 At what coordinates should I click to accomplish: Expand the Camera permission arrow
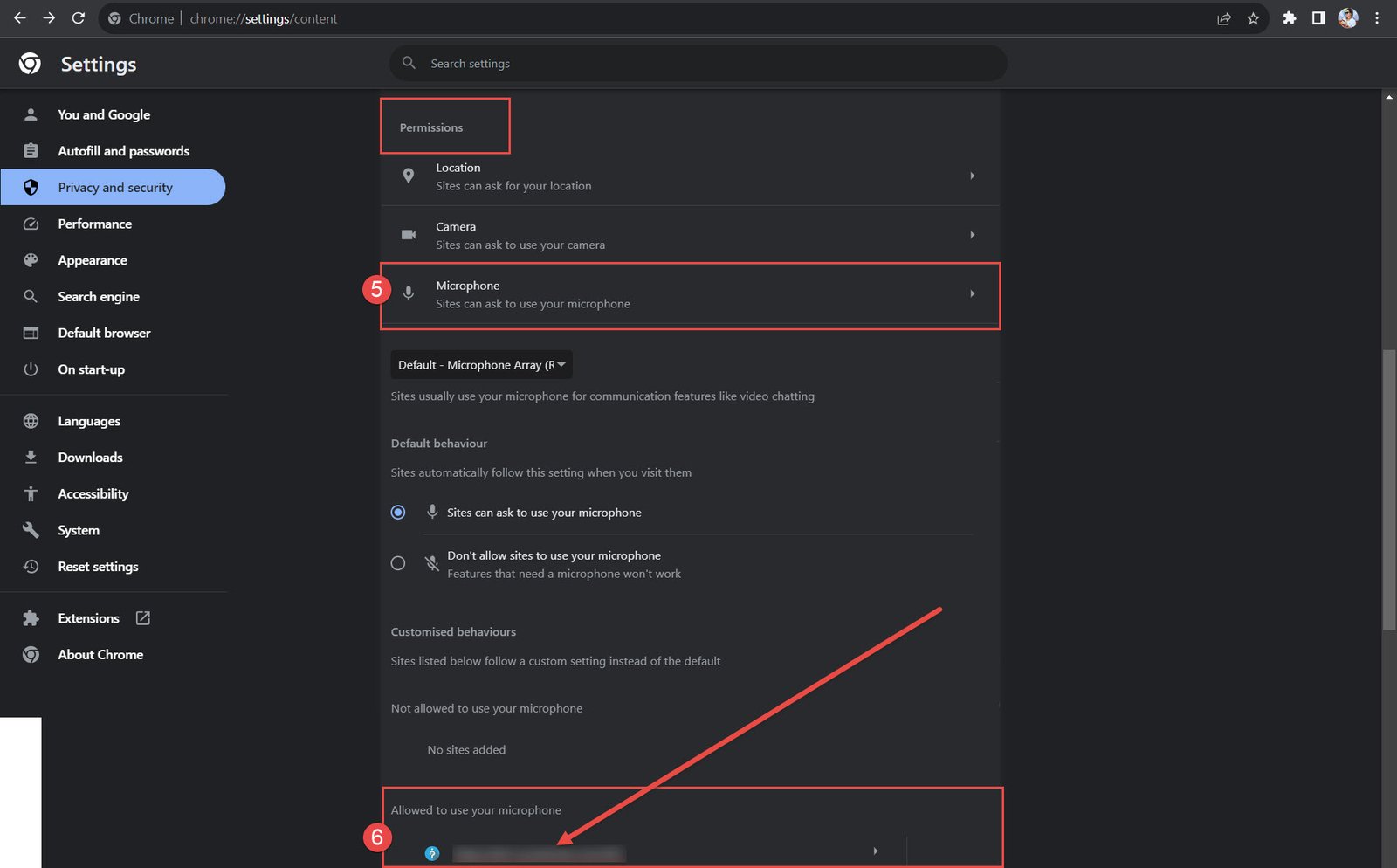pyautogui.click(x=972, y=235)
